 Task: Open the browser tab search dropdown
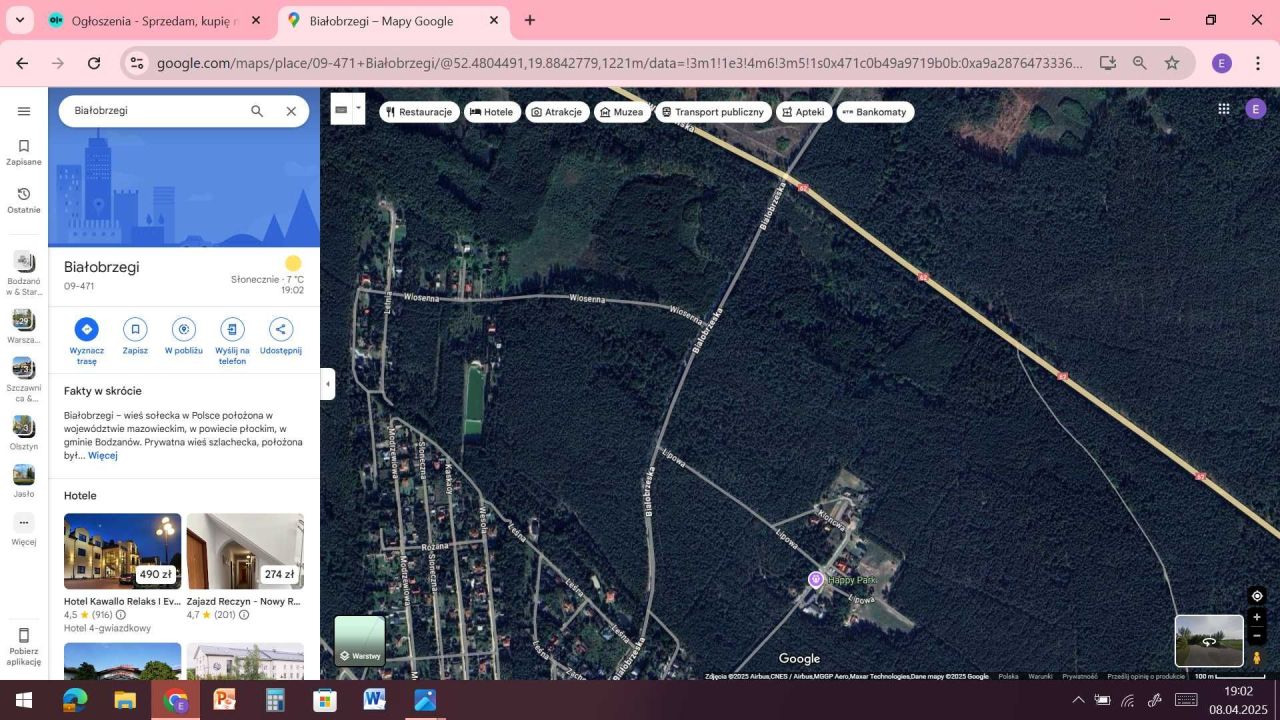point(20,20)
